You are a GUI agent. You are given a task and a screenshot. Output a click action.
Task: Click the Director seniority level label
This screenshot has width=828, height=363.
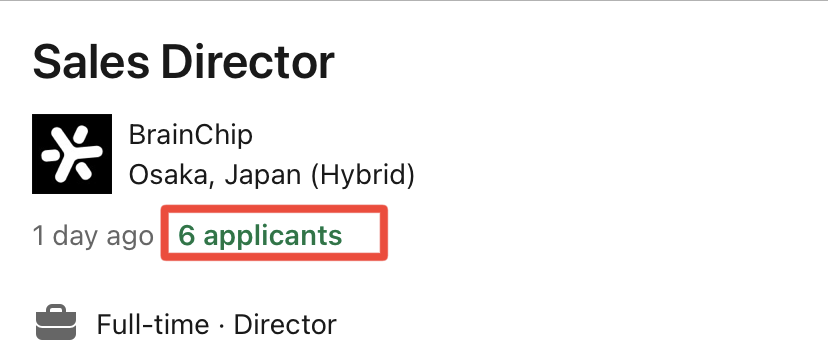click(x=285, y=324)
